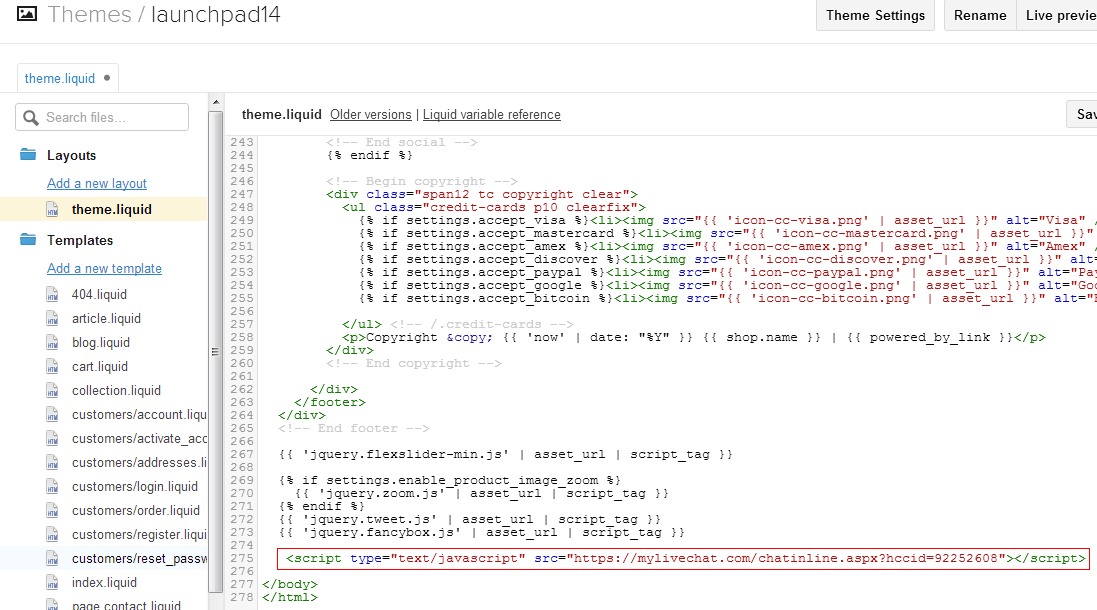
Task: Collapse the Layouts section
Action: pyautogui.click(x=72, y=155)
